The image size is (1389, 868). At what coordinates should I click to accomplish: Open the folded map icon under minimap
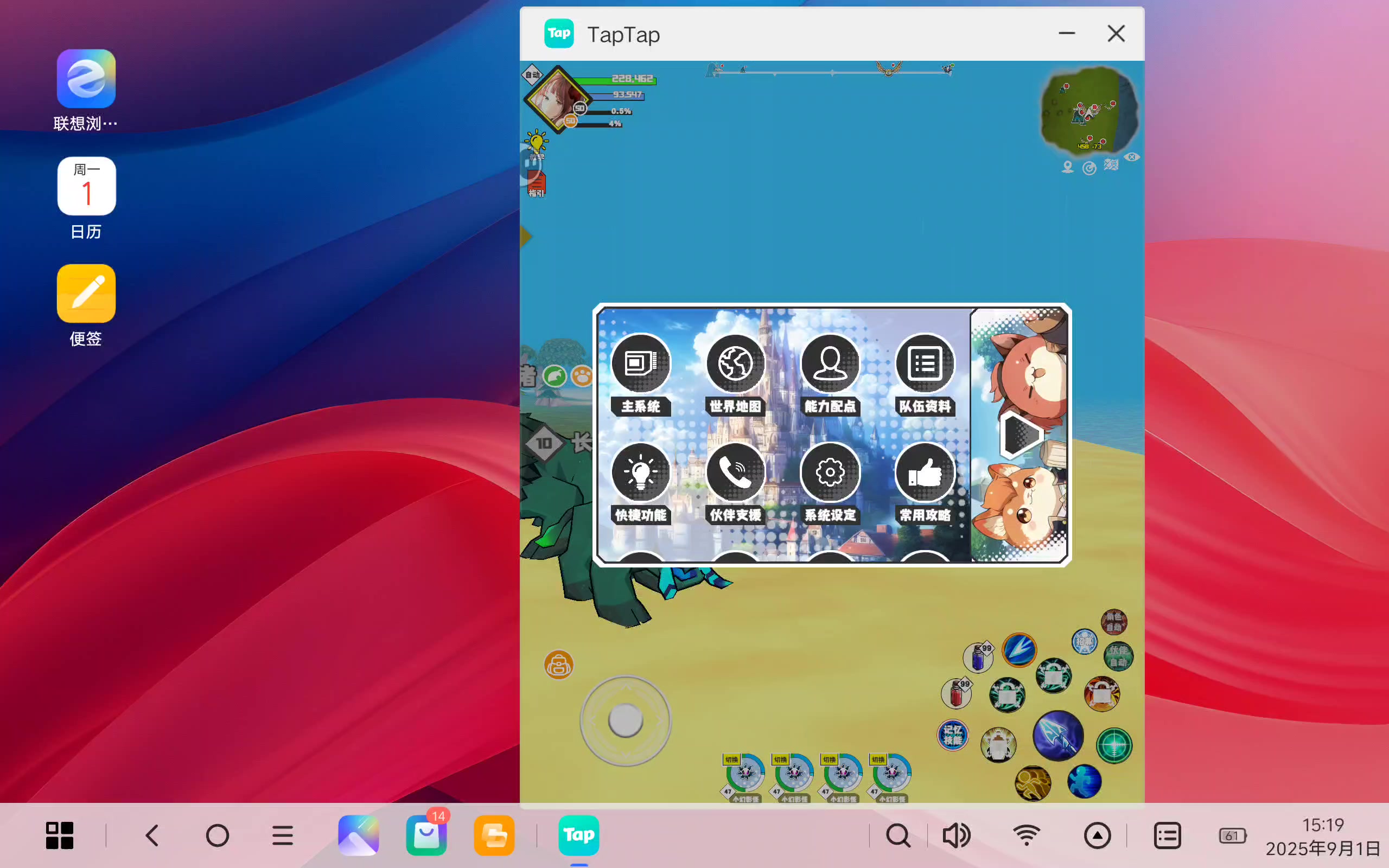click(x=1111, y=165)
